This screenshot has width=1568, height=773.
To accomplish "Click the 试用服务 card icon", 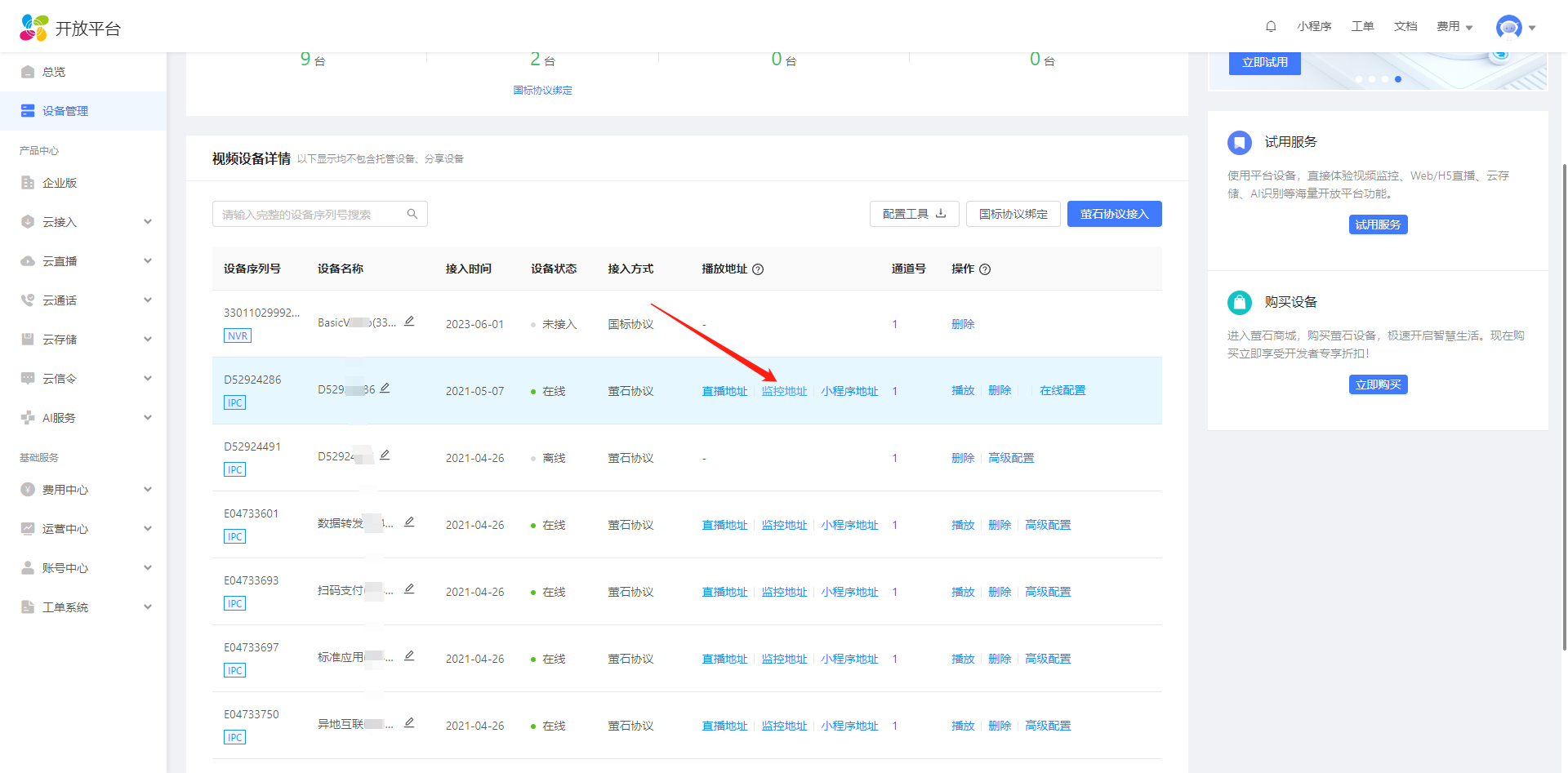I will pos(1240,143).
